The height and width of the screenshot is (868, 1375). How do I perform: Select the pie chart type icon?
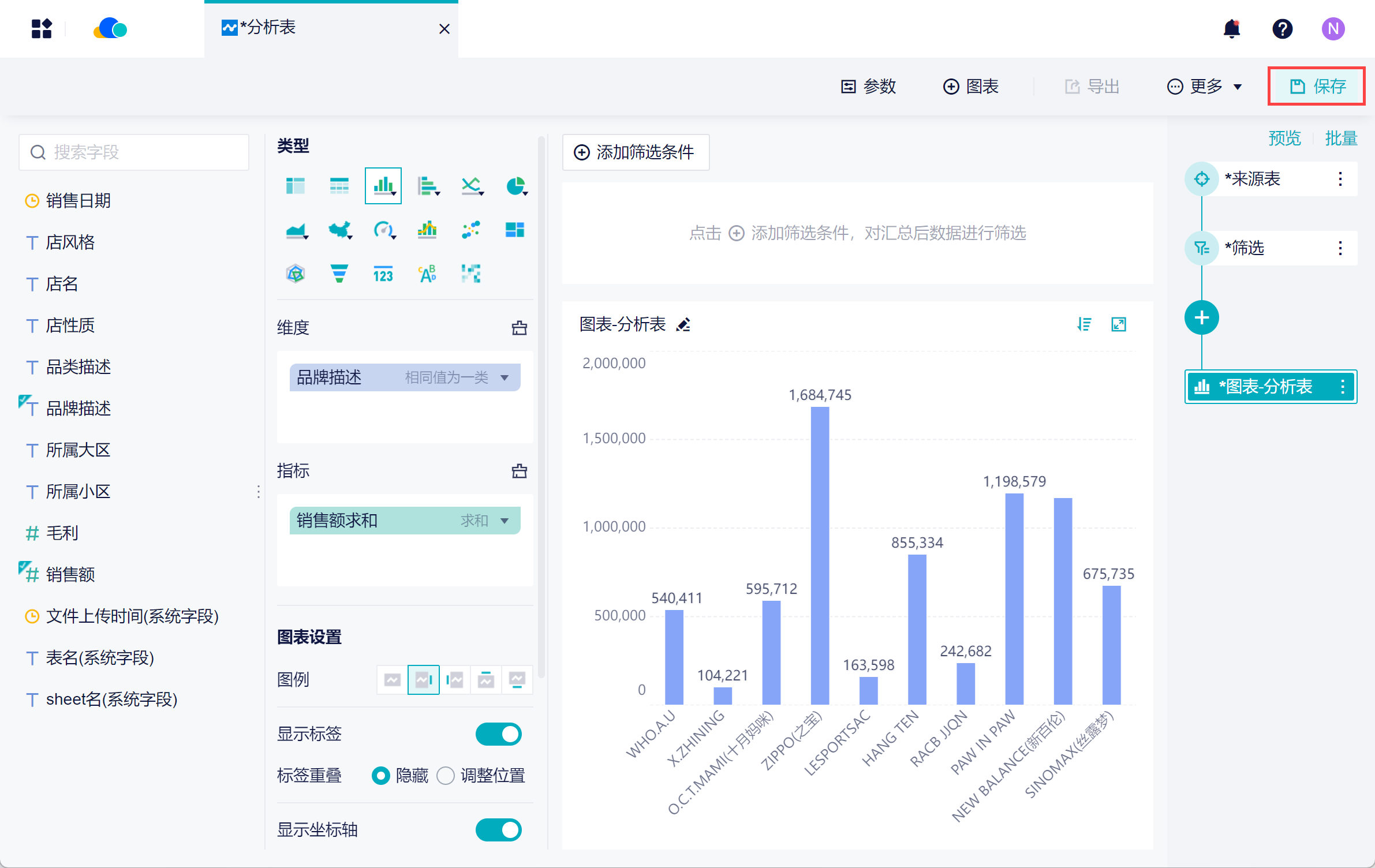pos(515,186)
